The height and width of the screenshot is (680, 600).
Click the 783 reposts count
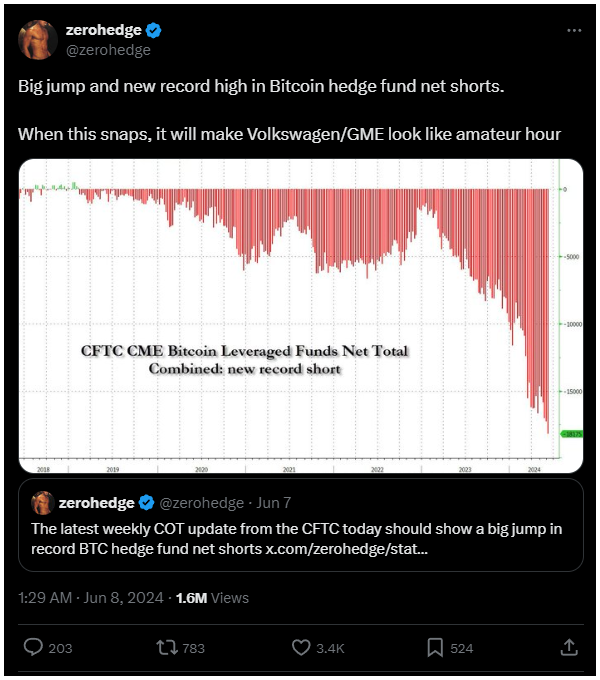click(193, 648)
